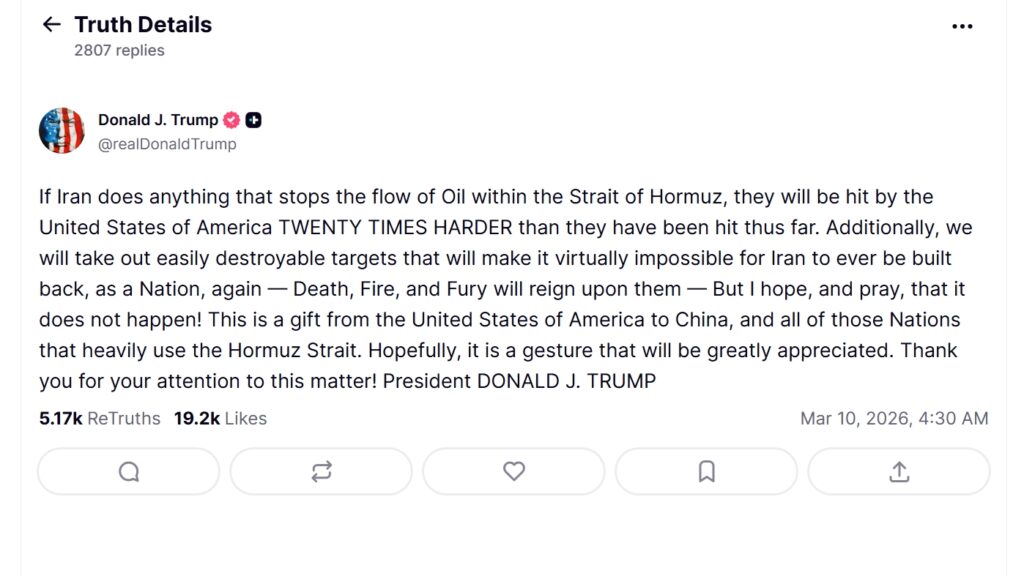Click the President DONALD J. TRUMP signature text
Image resolution: width=1024 pixels, height=576 pixels.
519,381
